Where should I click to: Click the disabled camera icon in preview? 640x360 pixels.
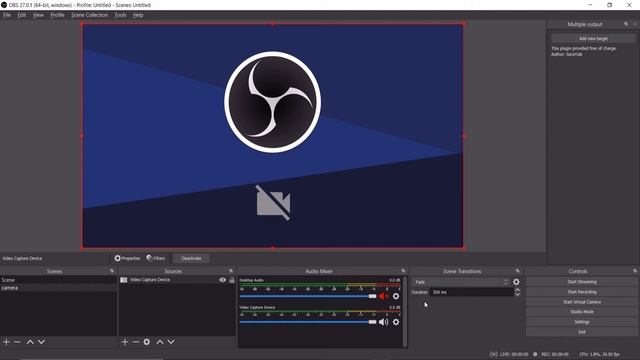point(273,203)
